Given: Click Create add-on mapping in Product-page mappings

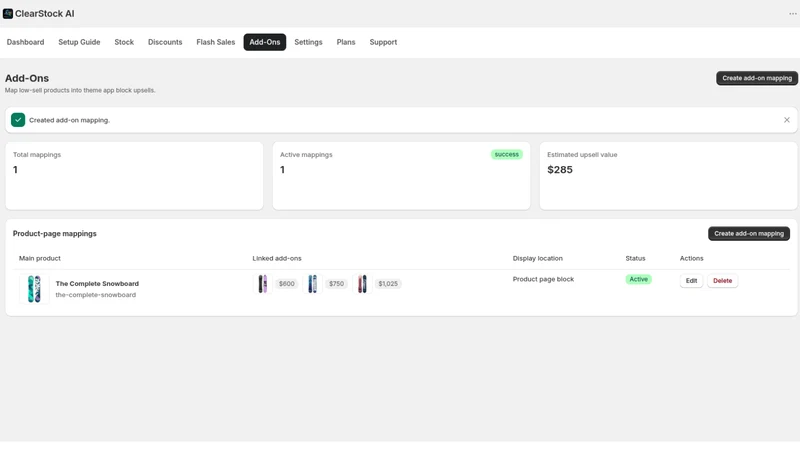Looking at the screenshot, I should click(748, 234).
